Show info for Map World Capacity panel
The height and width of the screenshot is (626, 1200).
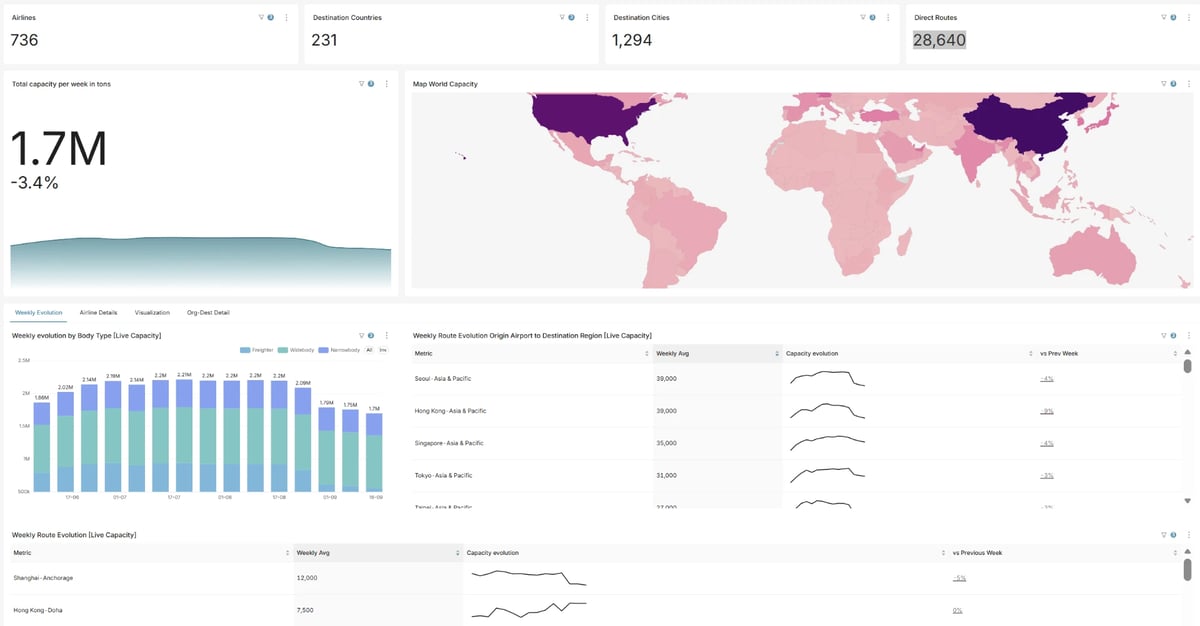(1173, 84)
